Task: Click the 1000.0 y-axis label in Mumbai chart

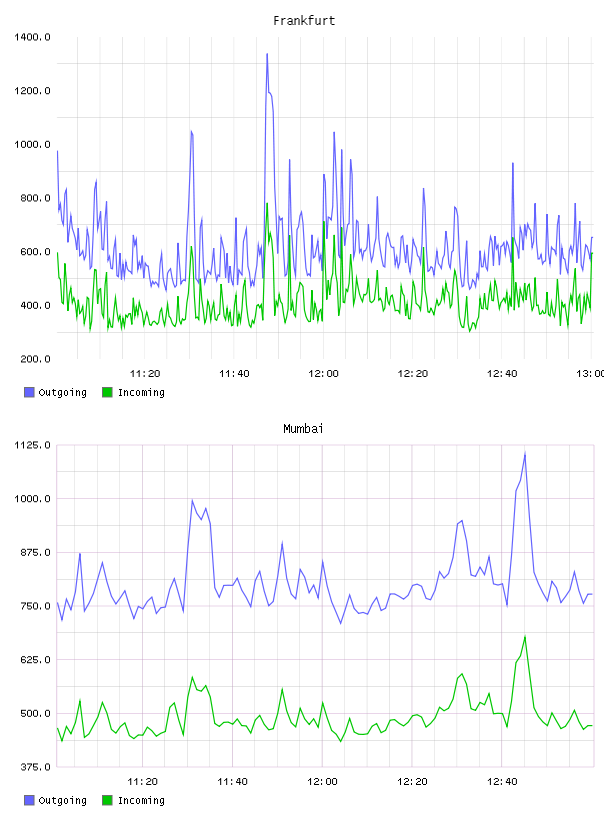Action: point(32,499)
